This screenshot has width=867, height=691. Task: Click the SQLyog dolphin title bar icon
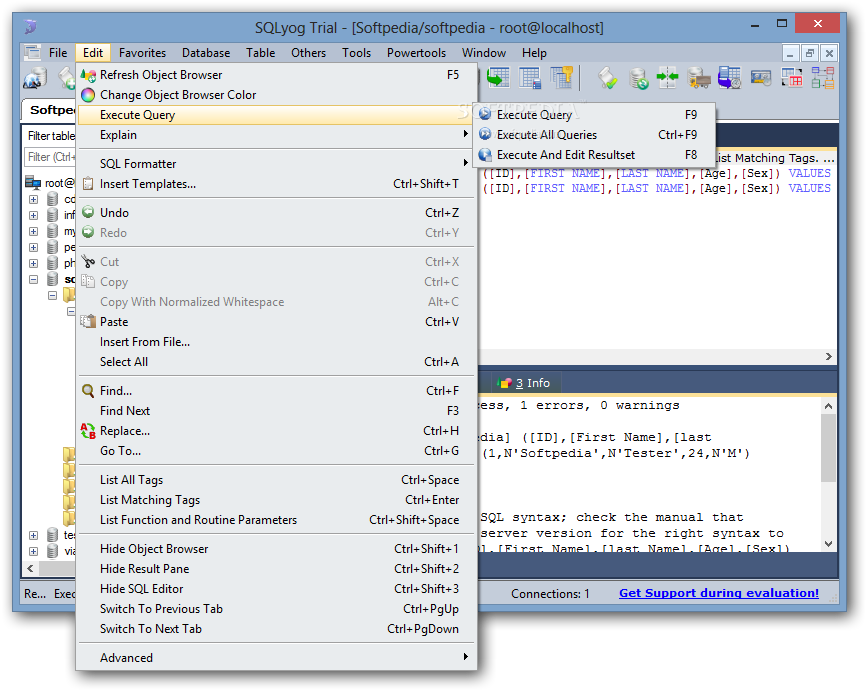31,26
